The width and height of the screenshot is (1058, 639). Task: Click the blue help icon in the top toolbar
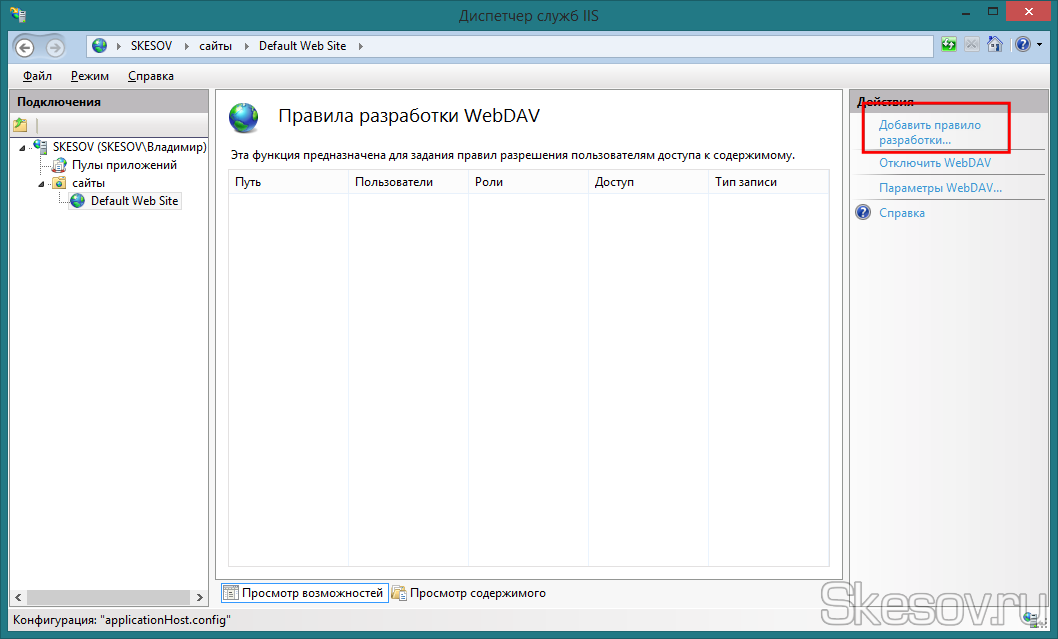point(1022,45)
